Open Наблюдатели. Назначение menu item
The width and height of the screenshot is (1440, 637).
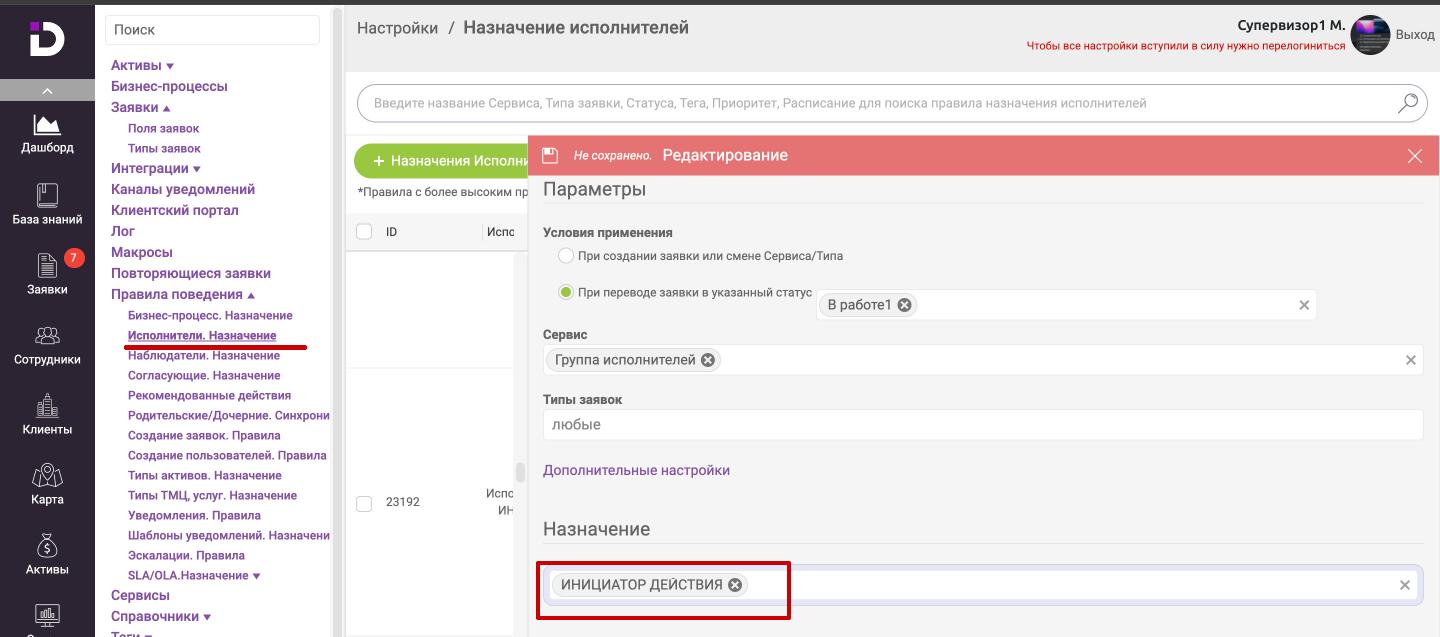pos(203,356)
